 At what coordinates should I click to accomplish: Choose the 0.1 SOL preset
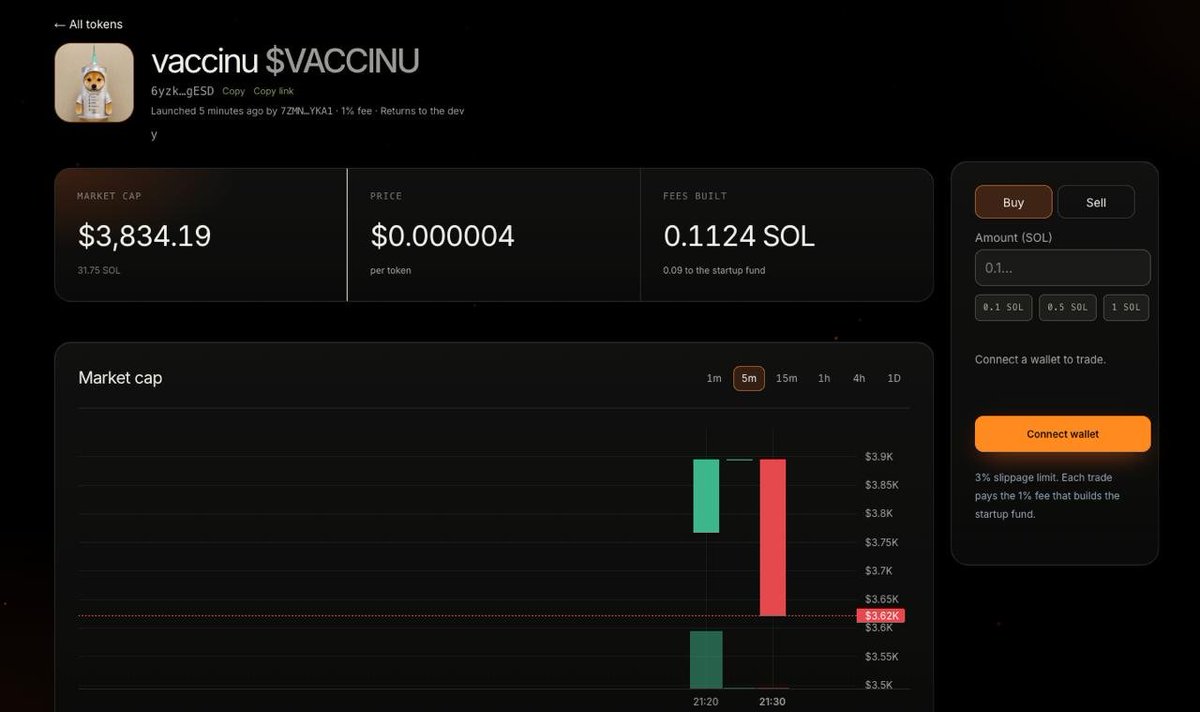tap(1003, 307)
